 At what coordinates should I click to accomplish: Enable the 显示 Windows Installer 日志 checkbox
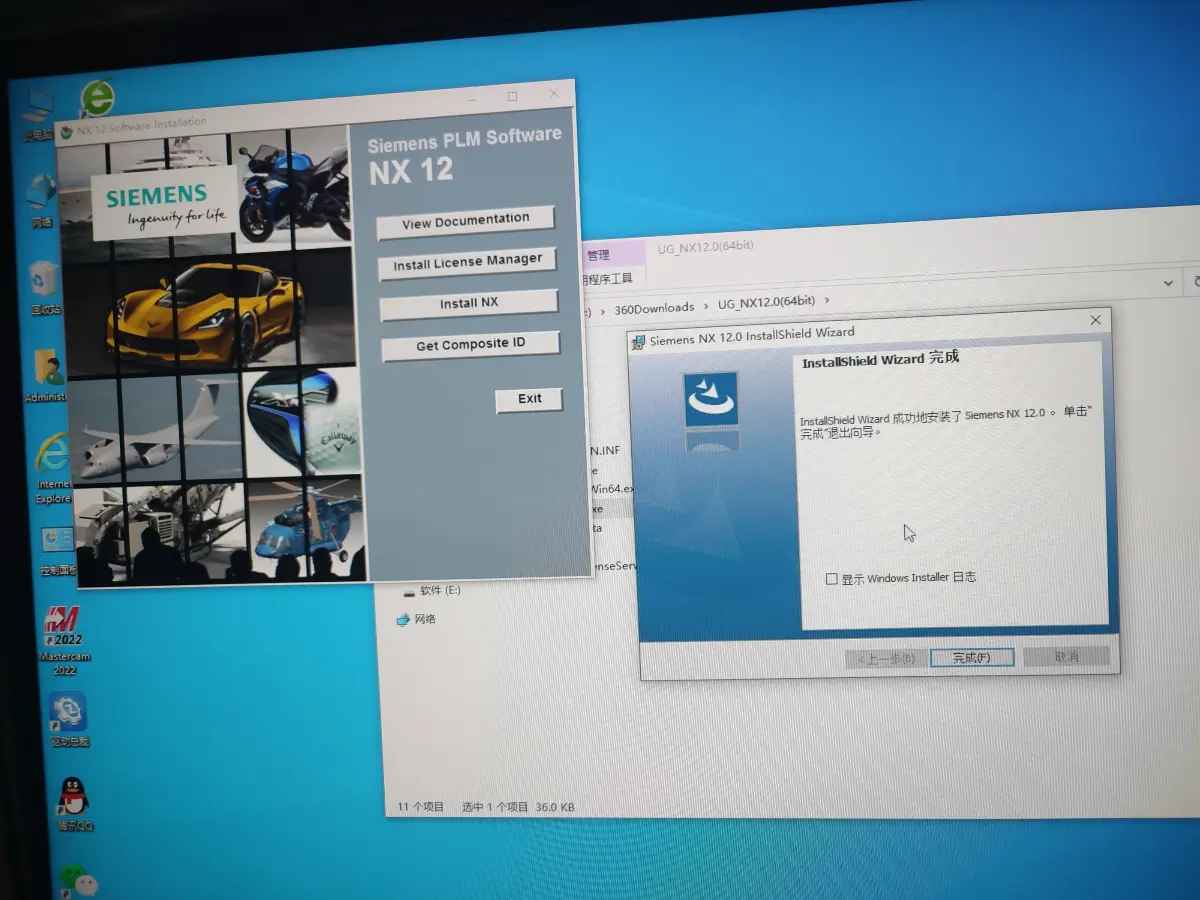tap(832, 579)
